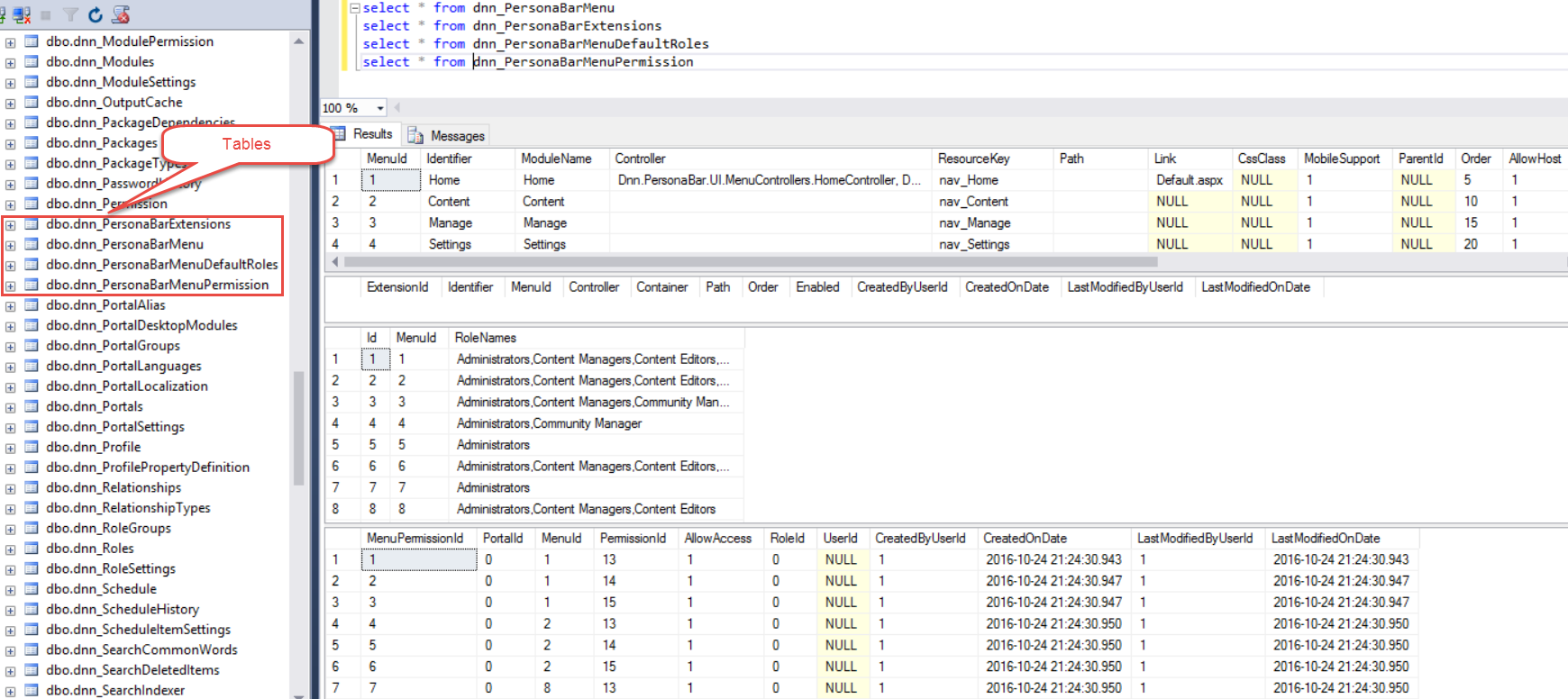
Task: Select dbo.dnn_SearchCommonWords table in tree
Action: (x=142, y=649)
